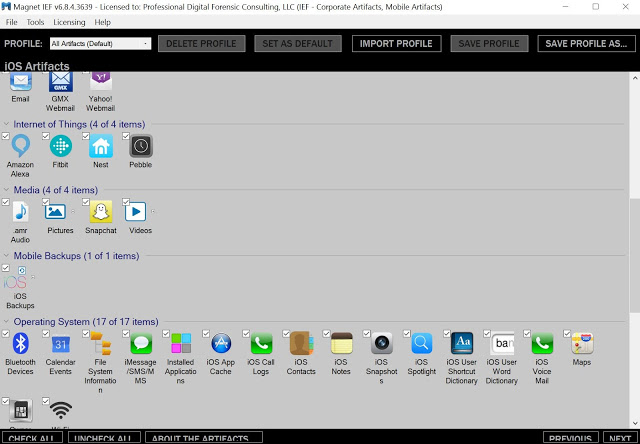Image resolution: width=640 pixels, height=444 pixels.
Task: Click the Set As Default button
Action: [298, 44]
